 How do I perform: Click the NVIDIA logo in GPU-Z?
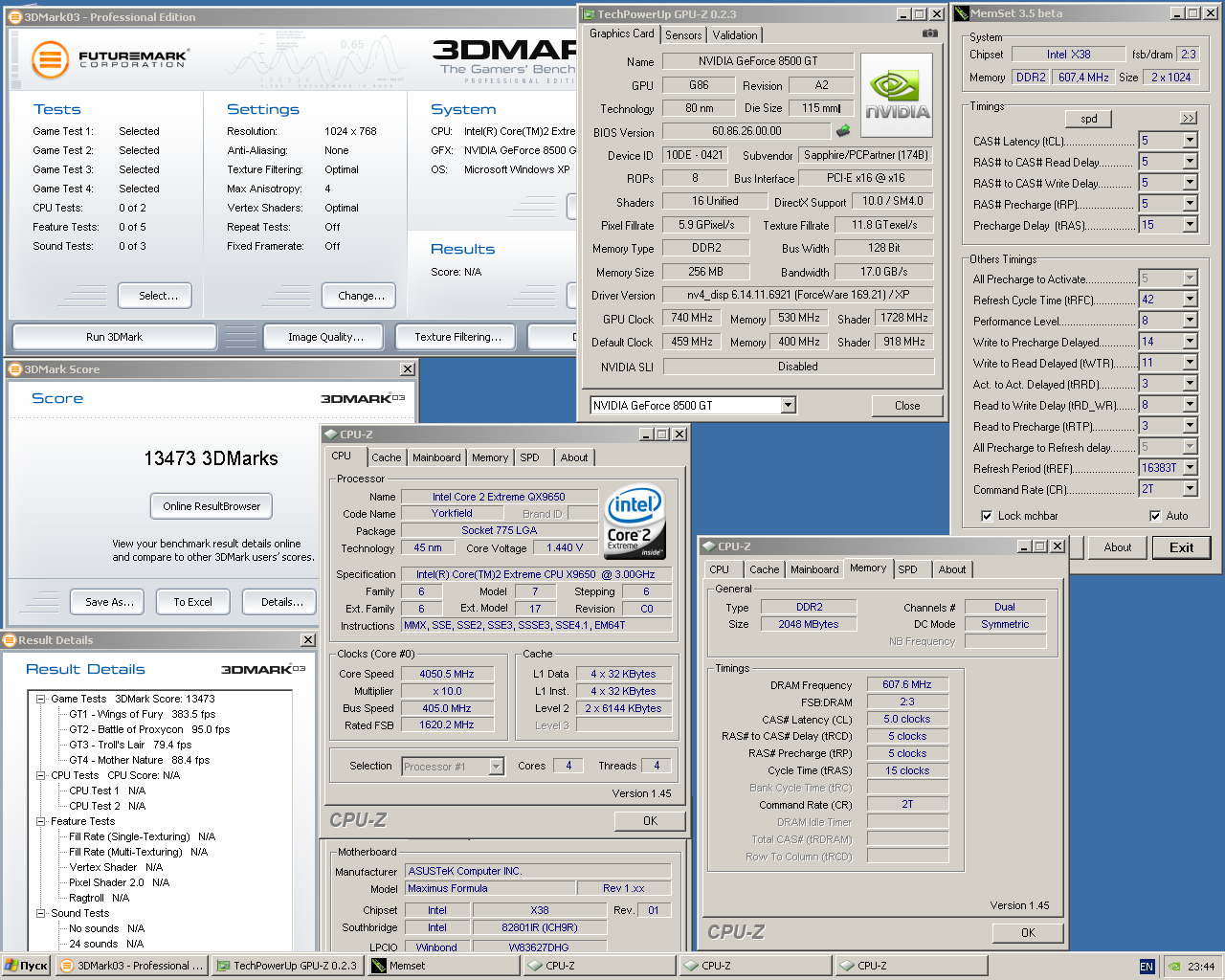[x=897, y=95]
